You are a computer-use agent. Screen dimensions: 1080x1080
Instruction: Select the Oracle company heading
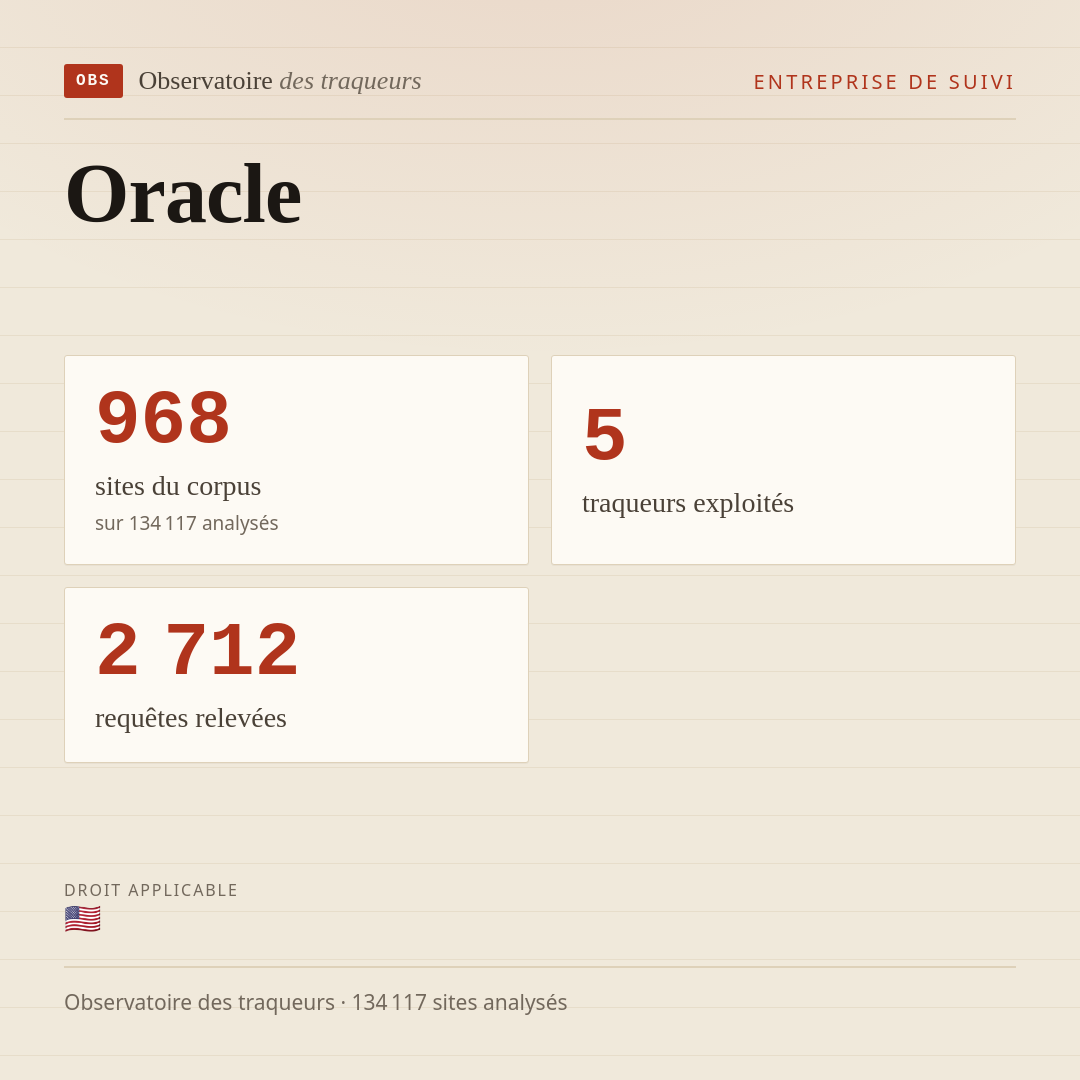[x=183, y=194]
